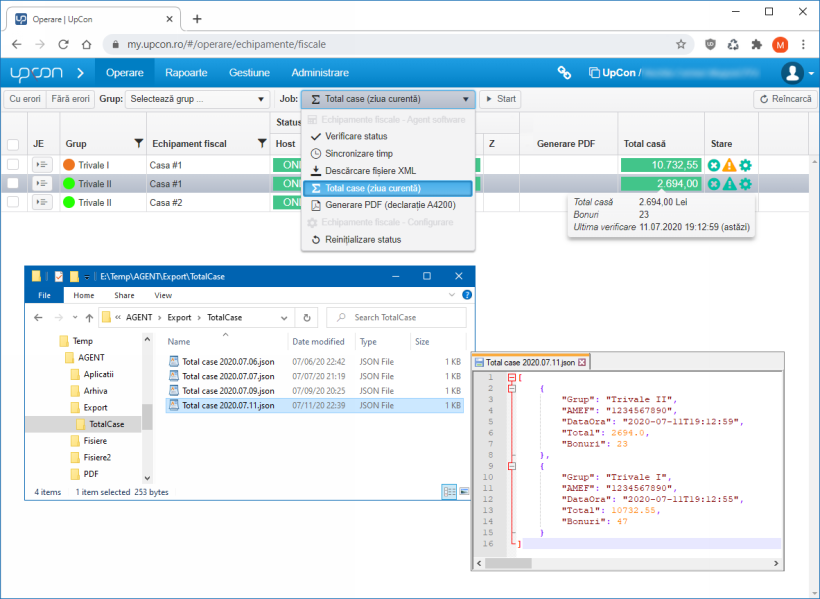Click the red X status icon for Trivale I
This screenshot has width=820, height=599.
[x=713, y=165]
